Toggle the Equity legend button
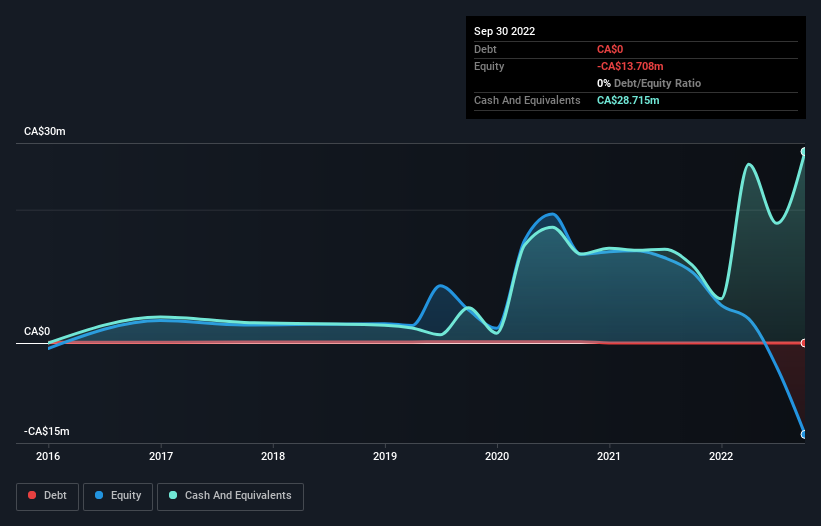 (118, 496)
